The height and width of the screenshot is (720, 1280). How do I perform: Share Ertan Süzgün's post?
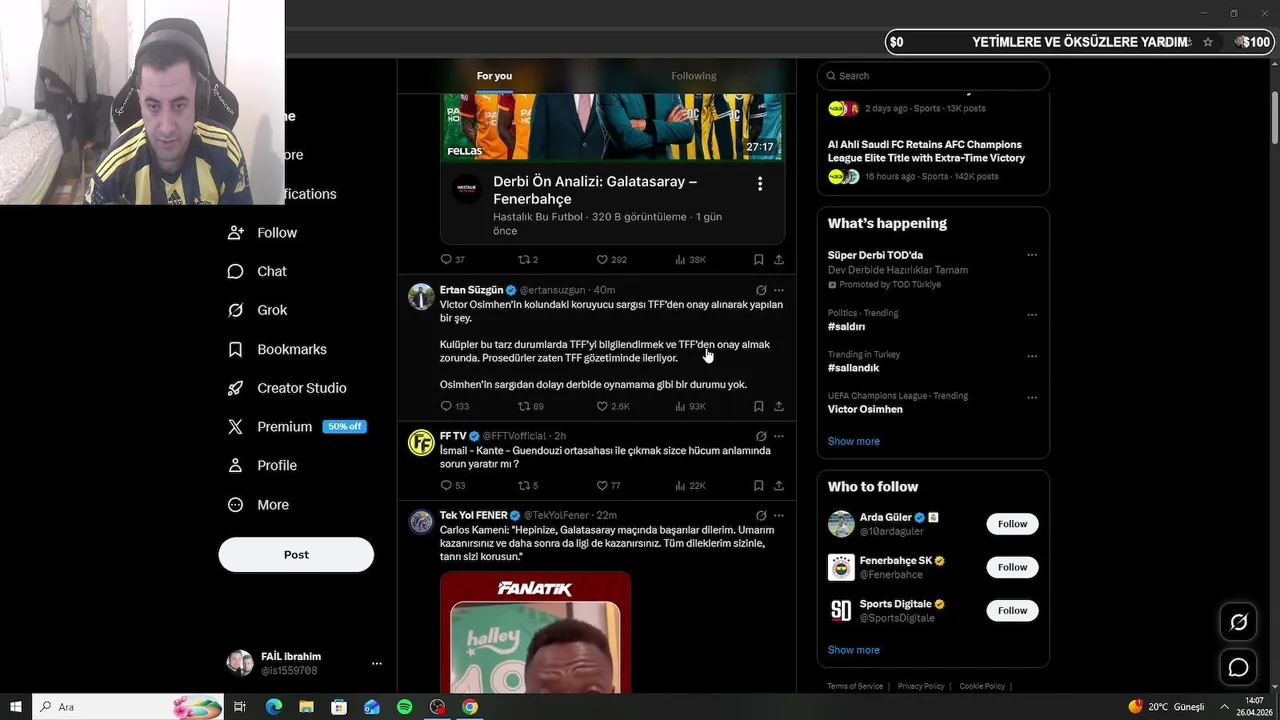tap(779, 407)
